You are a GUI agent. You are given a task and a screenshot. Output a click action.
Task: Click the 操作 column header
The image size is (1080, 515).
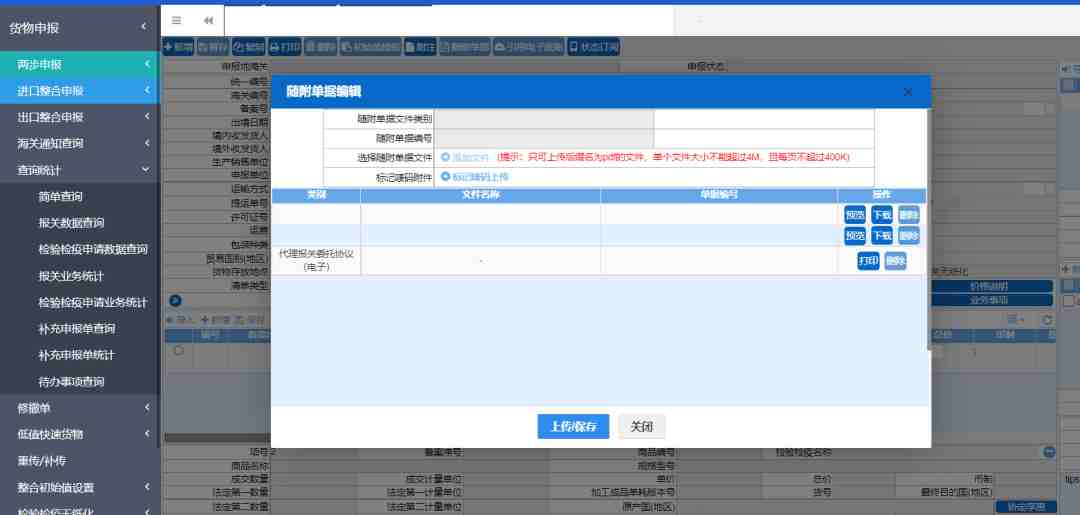[x=882, y=196]
